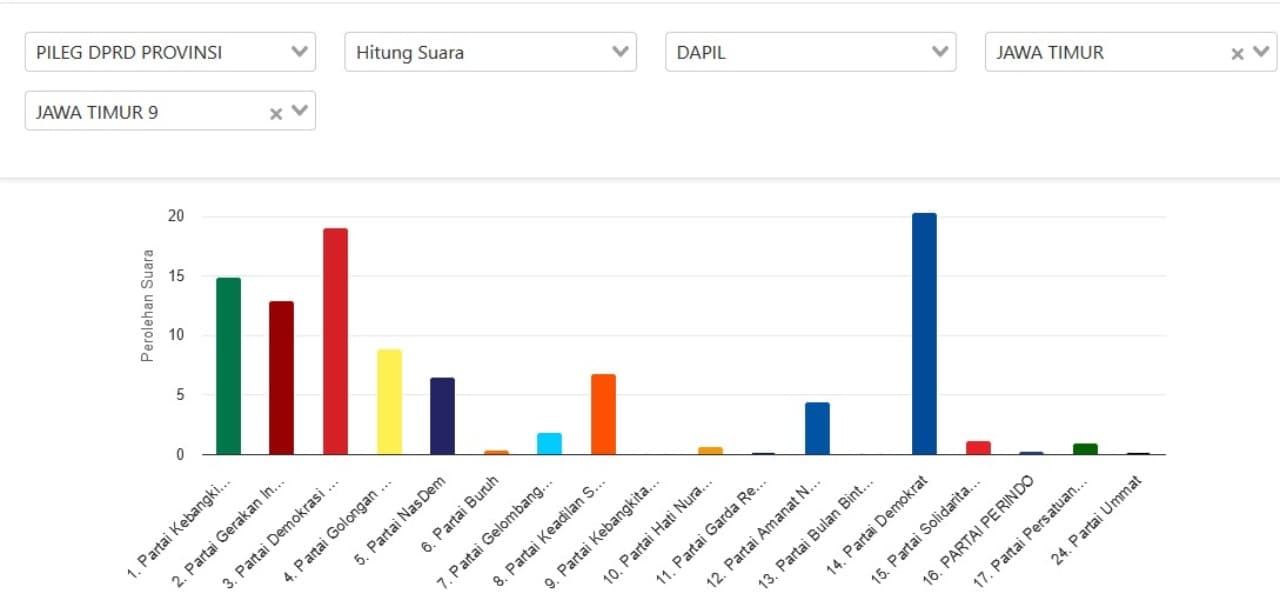Click the chevron arrow of Hitung Suara

coord(620,52)
